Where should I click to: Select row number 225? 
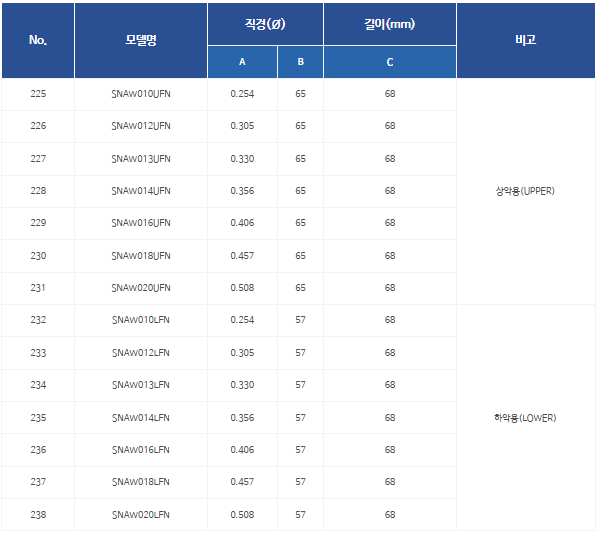(38, 94)
